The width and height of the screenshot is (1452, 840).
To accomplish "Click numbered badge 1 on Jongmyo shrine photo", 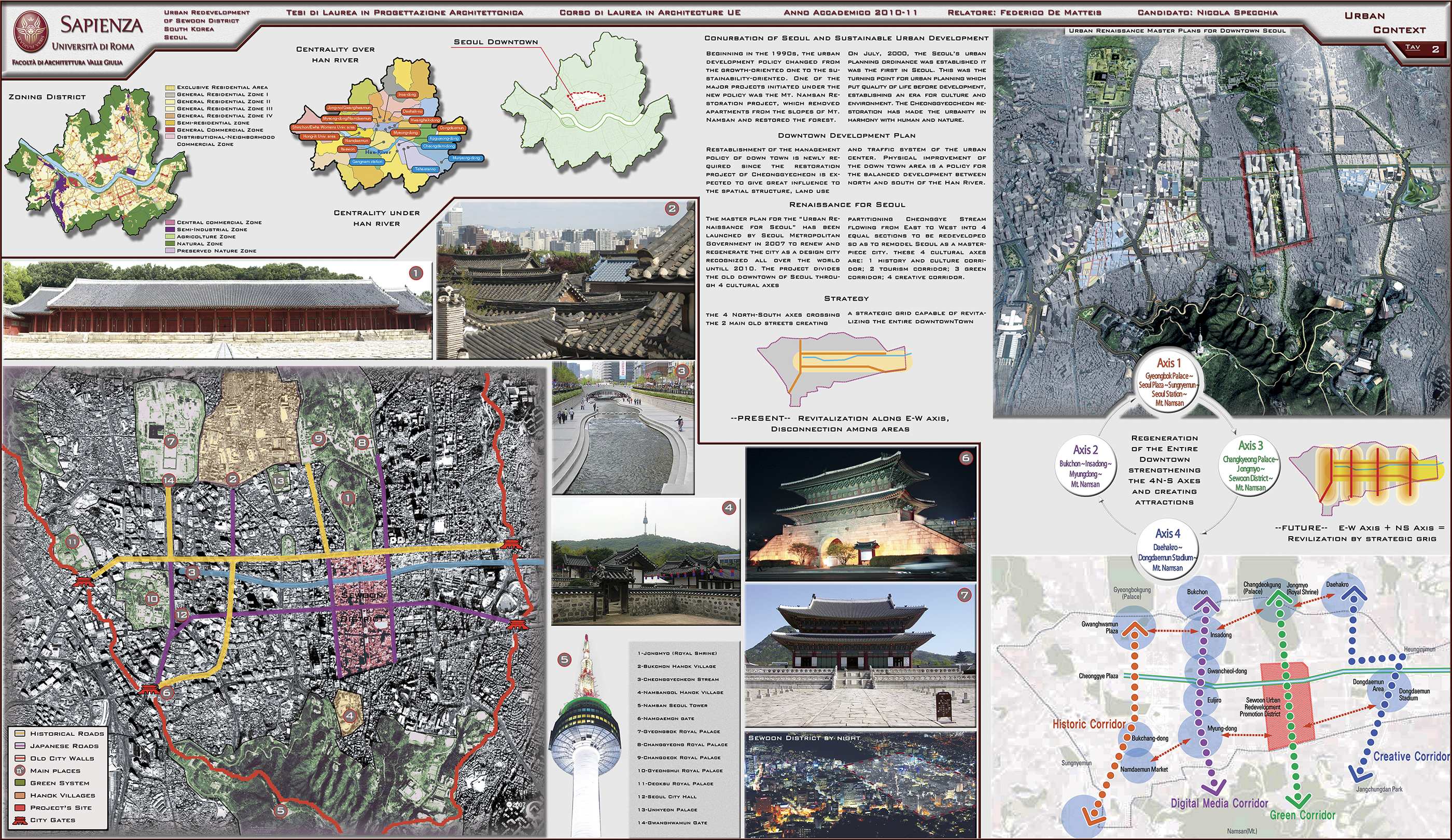I will [415, 273].
